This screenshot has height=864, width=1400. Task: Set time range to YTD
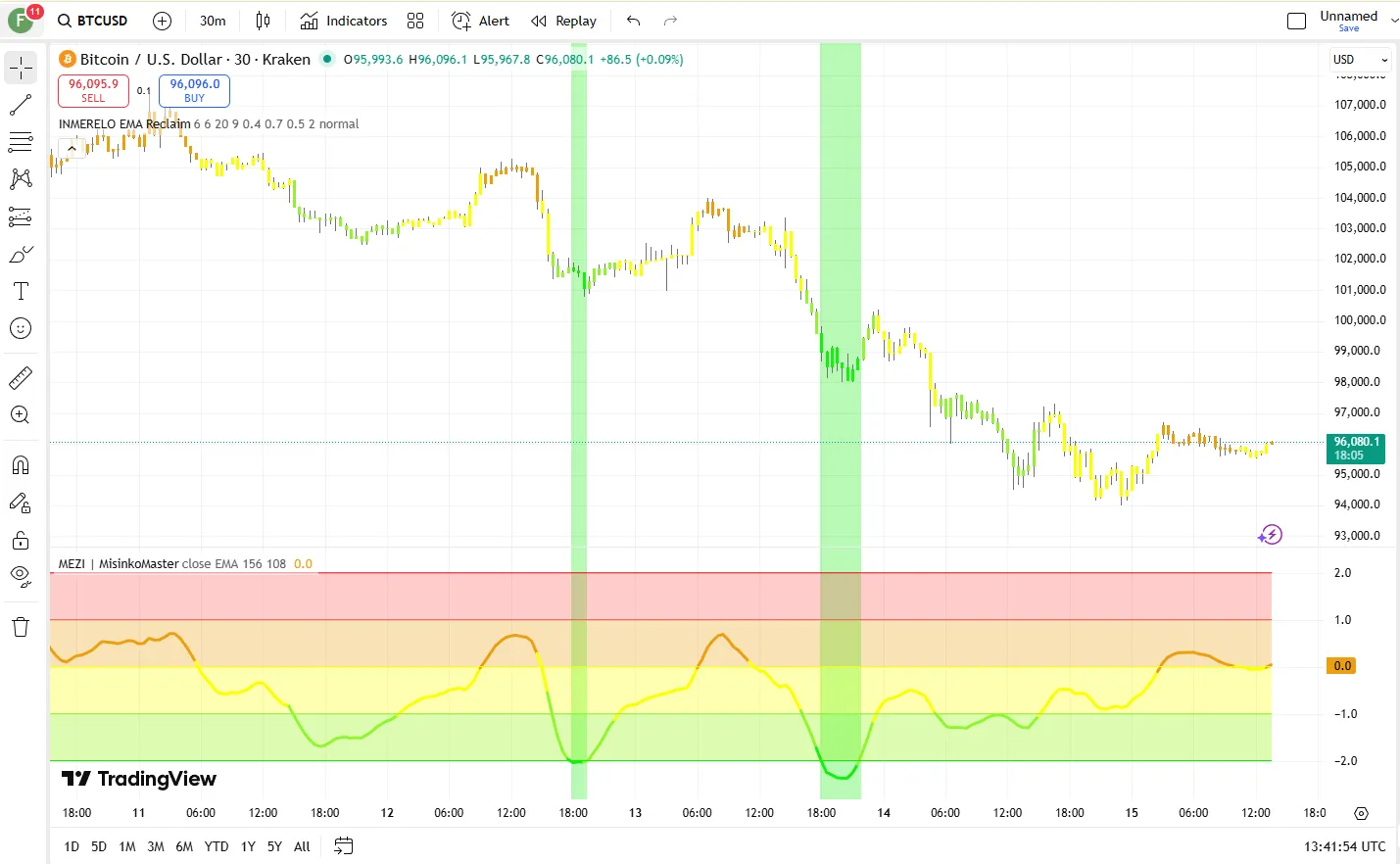pos(217,846)
